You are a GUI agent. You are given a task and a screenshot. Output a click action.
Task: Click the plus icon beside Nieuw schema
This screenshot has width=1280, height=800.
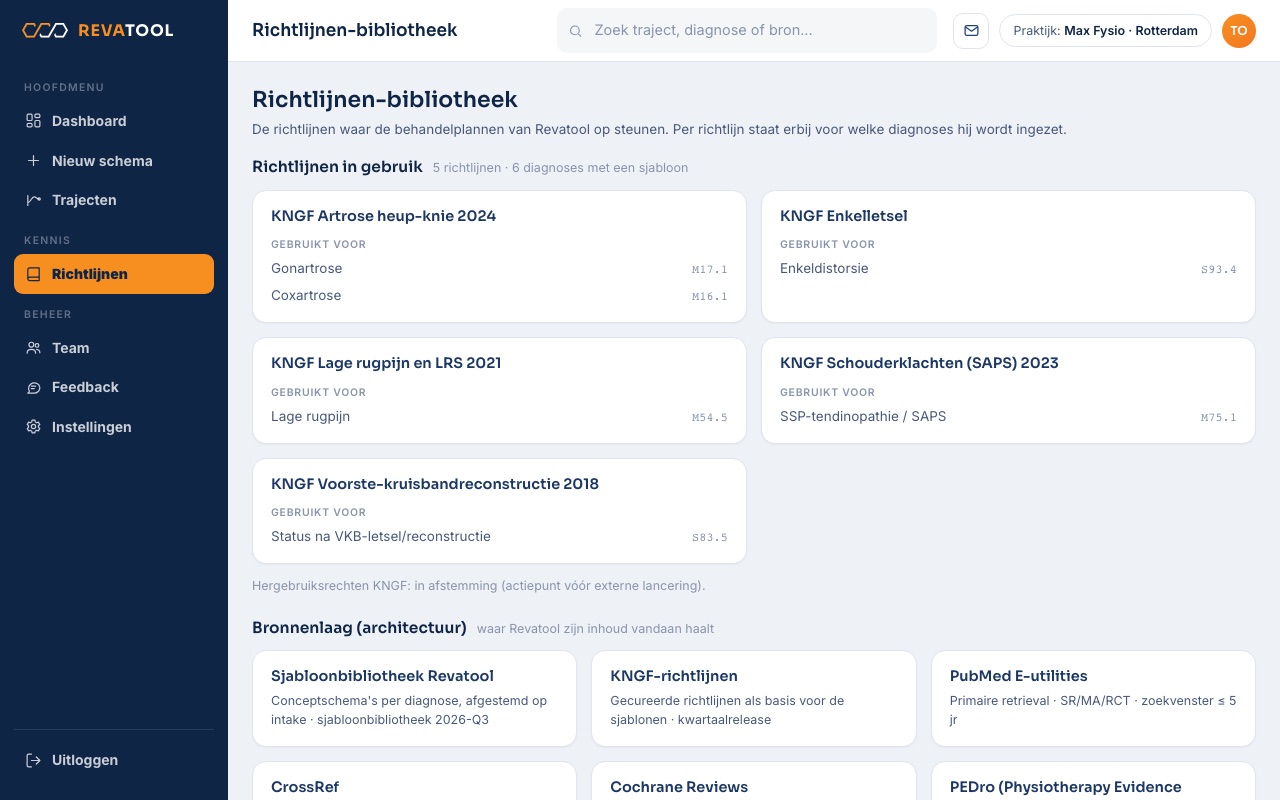click(x=33, y=161)
